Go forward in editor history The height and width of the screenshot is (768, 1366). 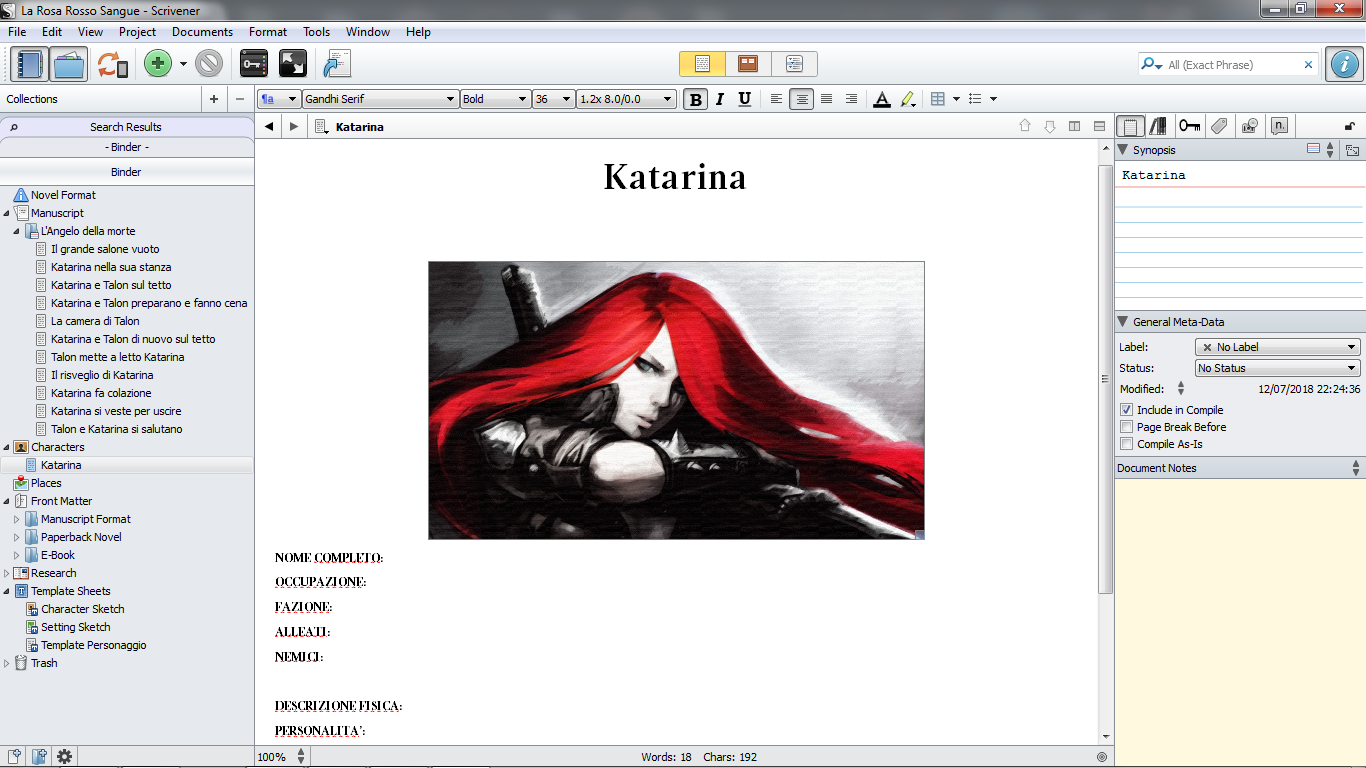293,127
